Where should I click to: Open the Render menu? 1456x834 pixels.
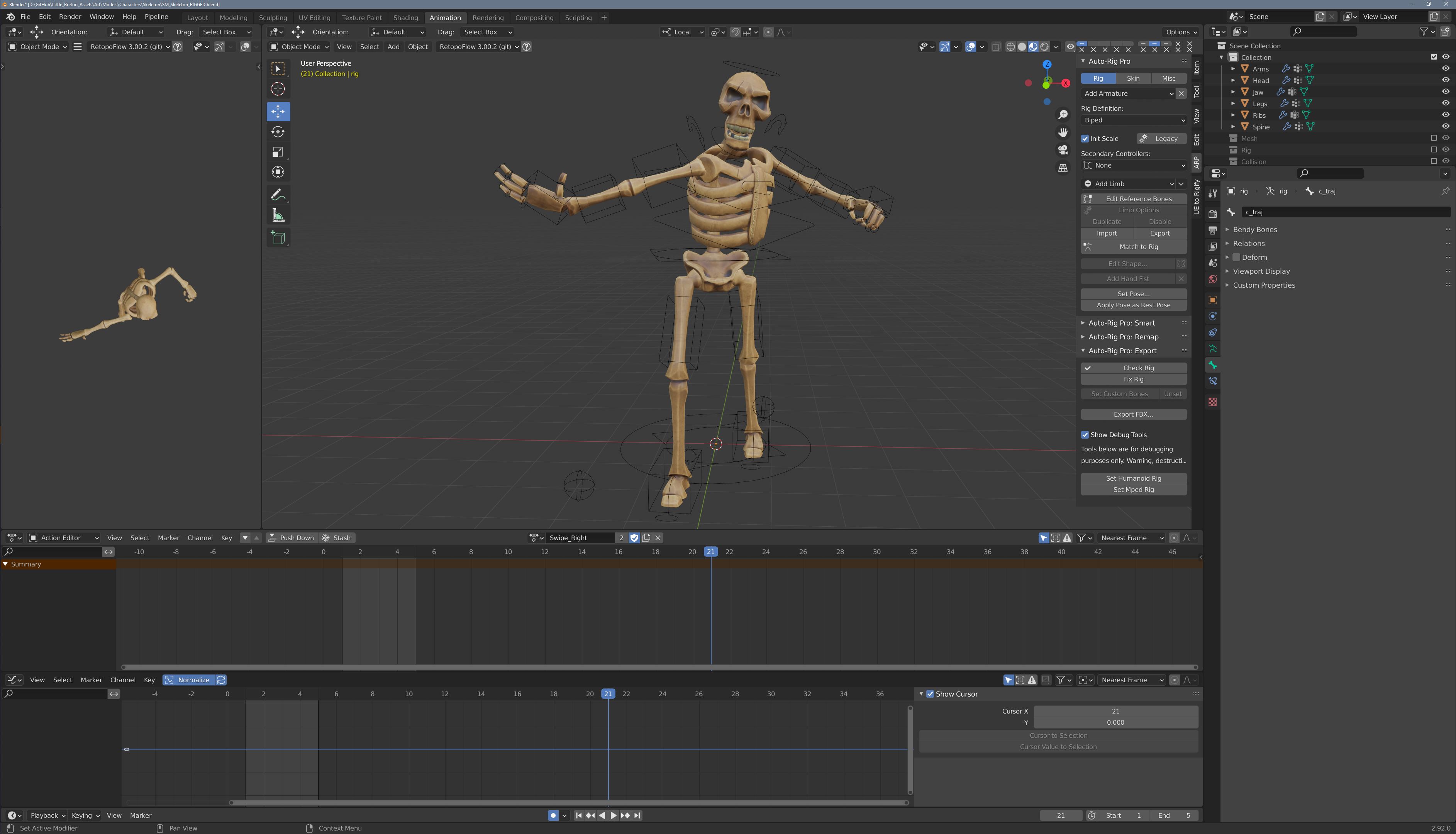click(70, 17)
